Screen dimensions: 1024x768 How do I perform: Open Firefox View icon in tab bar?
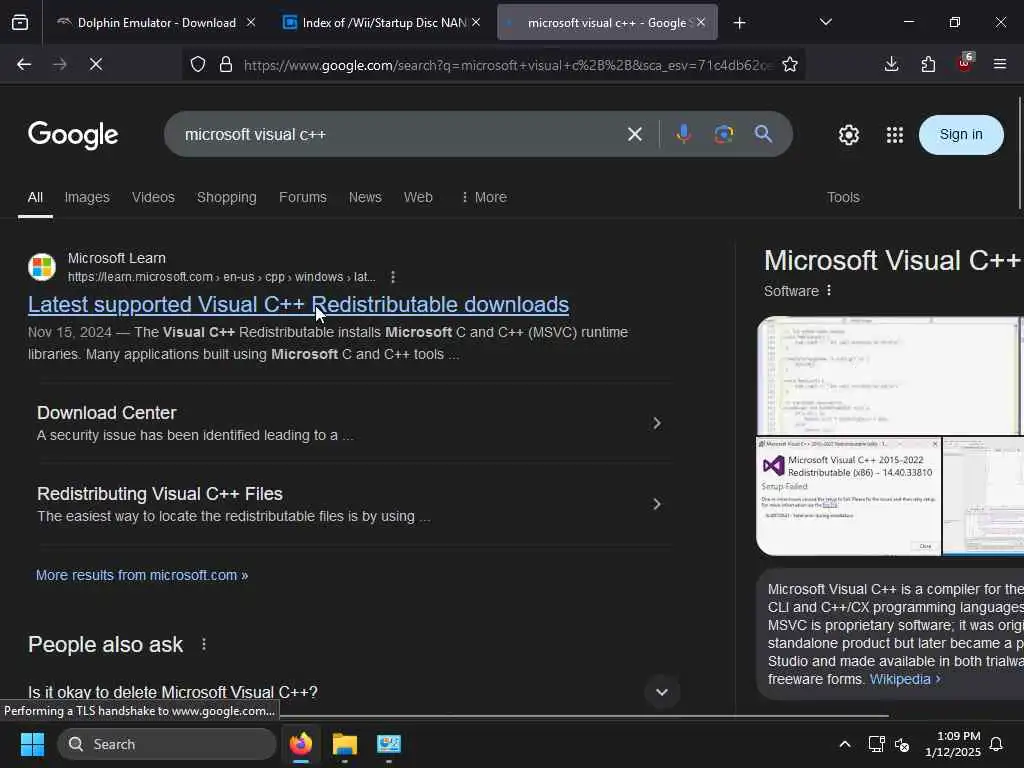[20, 23]
